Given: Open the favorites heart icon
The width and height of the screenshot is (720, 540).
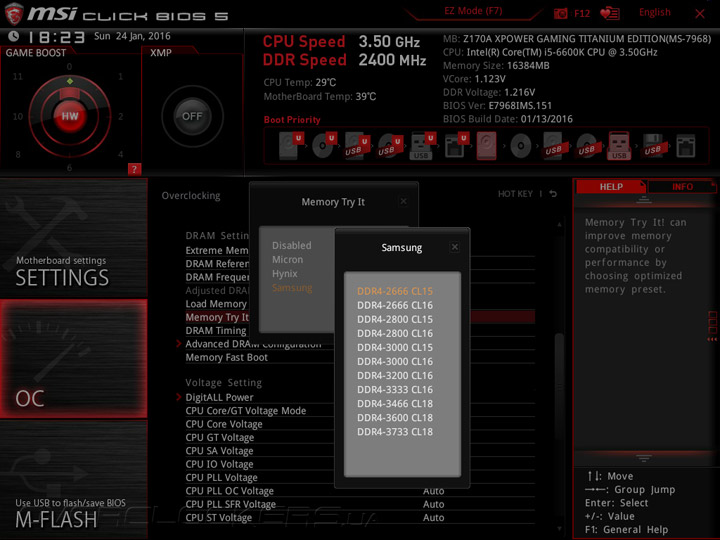Looking at the screenshot, I should pyautogui.click(x=610, y=13).
